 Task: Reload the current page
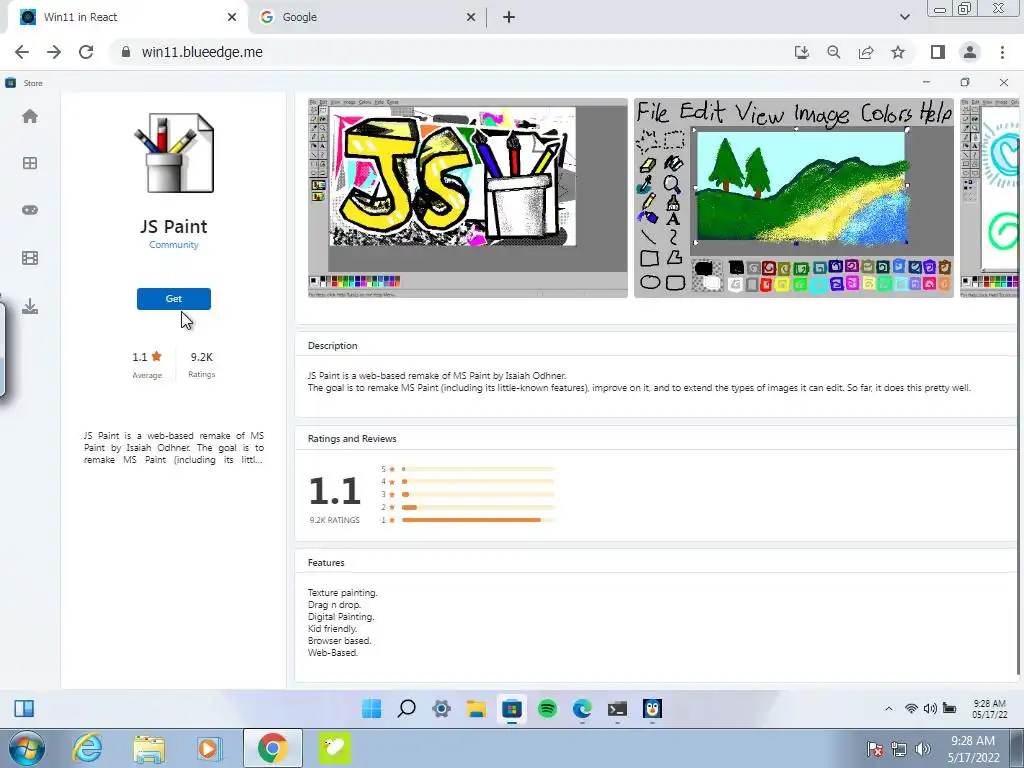pos(86,52)
